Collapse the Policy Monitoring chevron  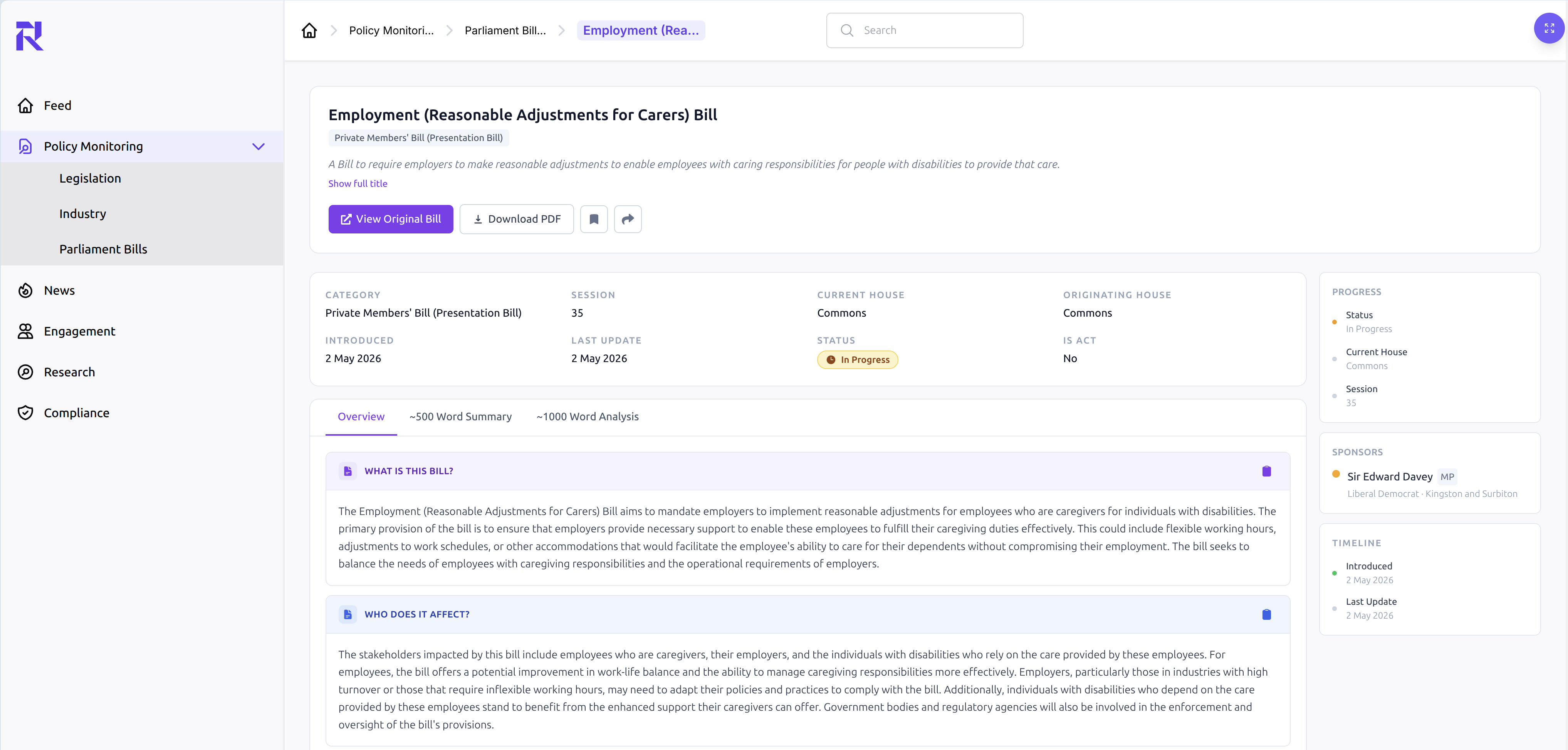[x=258, y=146]
